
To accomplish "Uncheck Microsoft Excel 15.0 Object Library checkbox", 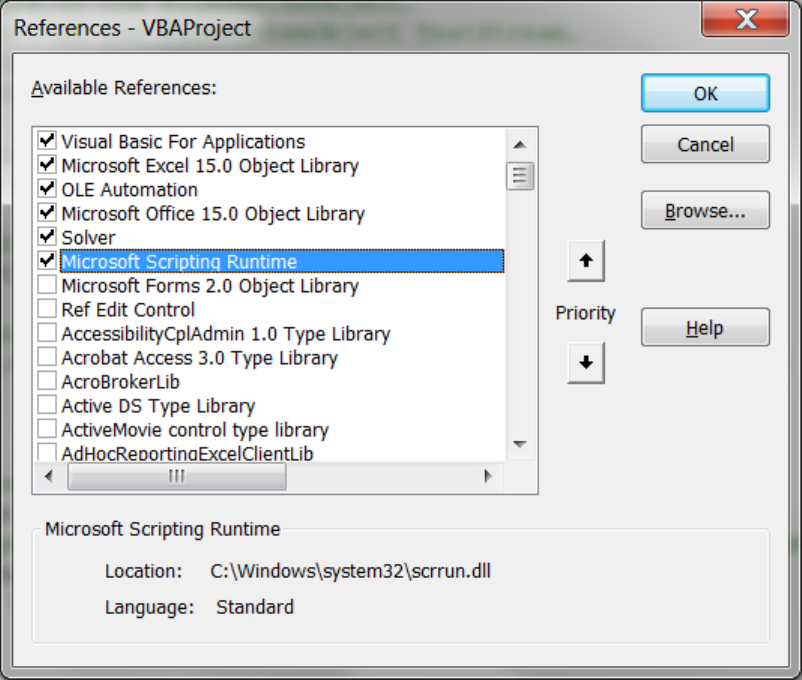I will click(47, 165).
